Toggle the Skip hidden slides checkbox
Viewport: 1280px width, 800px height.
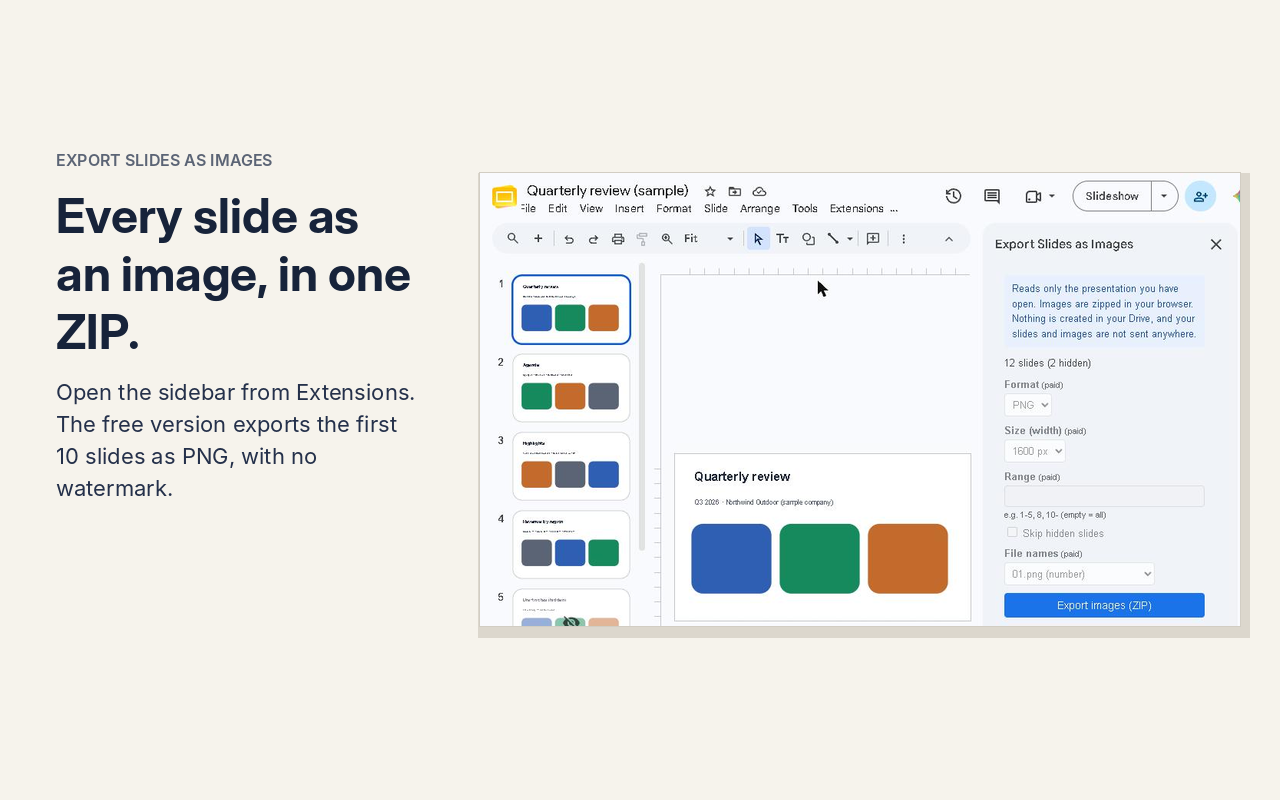1012,532
